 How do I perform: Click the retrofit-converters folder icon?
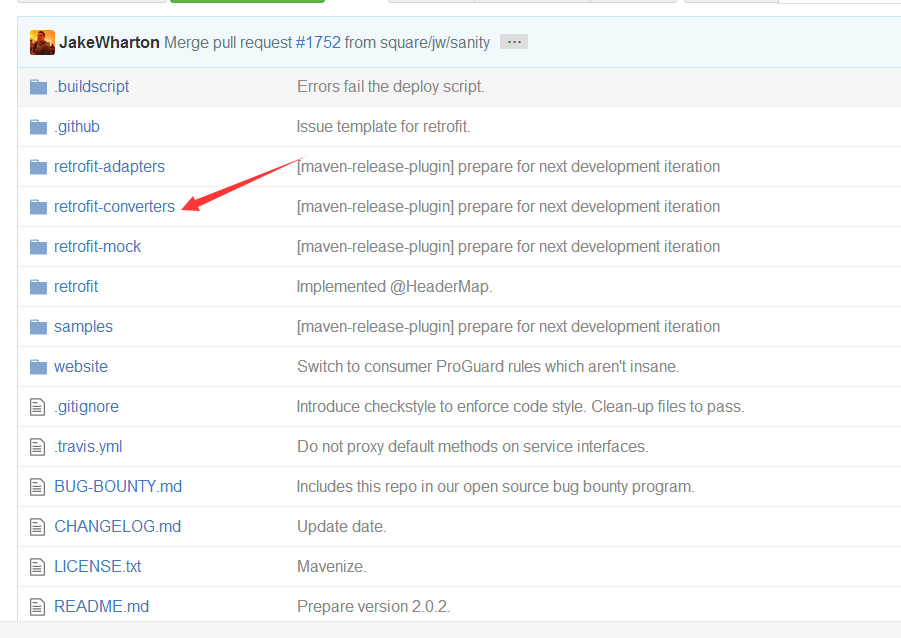38,206
